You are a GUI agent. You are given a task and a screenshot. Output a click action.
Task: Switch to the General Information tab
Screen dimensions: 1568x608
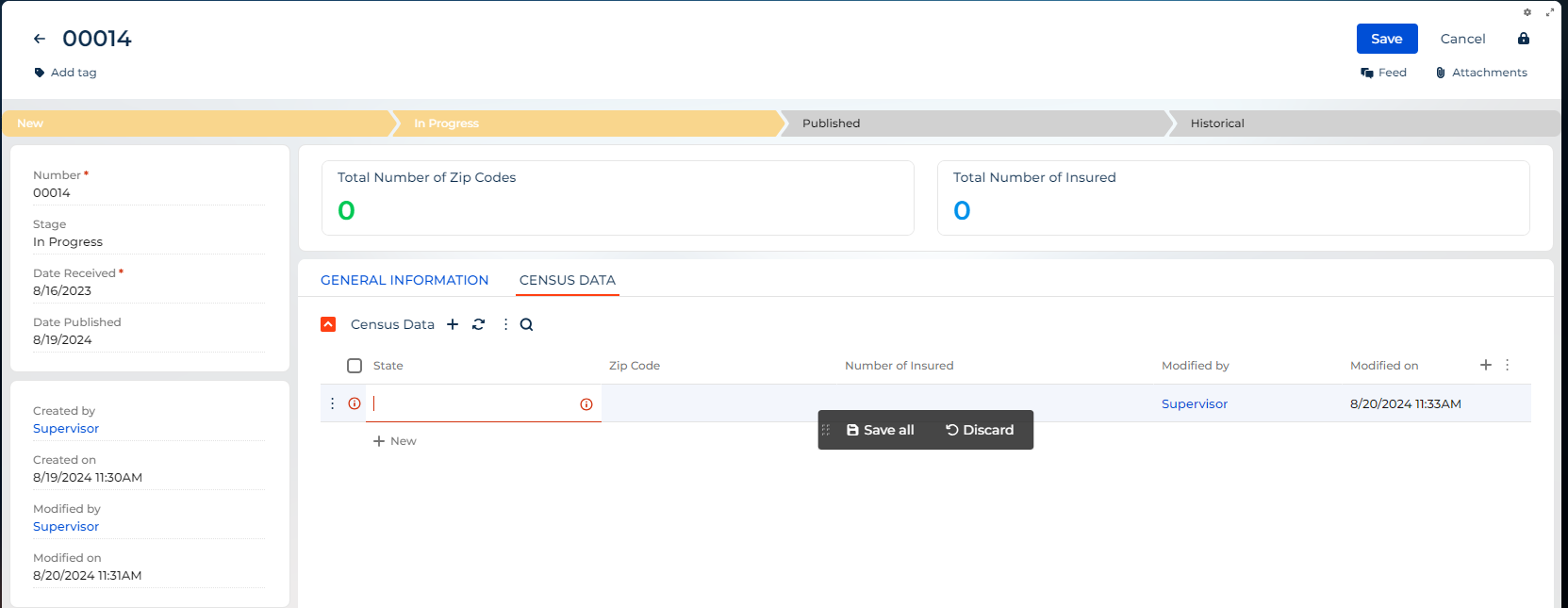pyautogui.click(x=404, y=280)
